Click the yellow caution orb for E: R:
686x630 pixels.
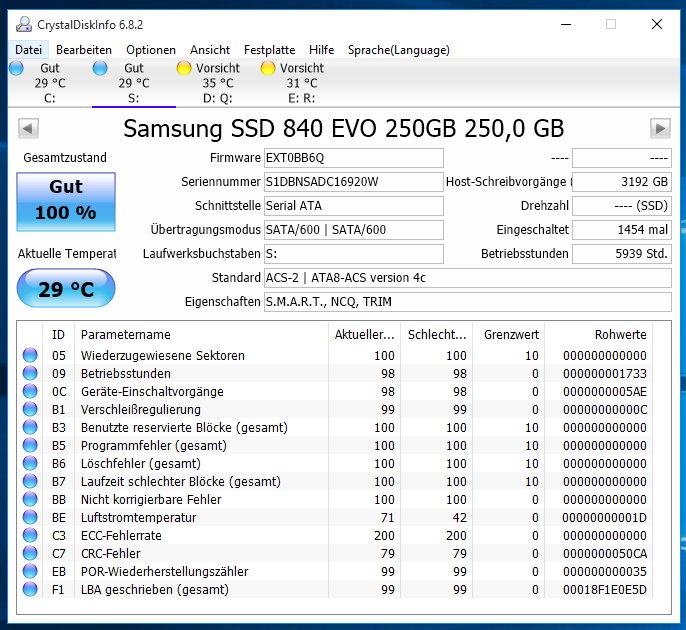coord(268,68)
